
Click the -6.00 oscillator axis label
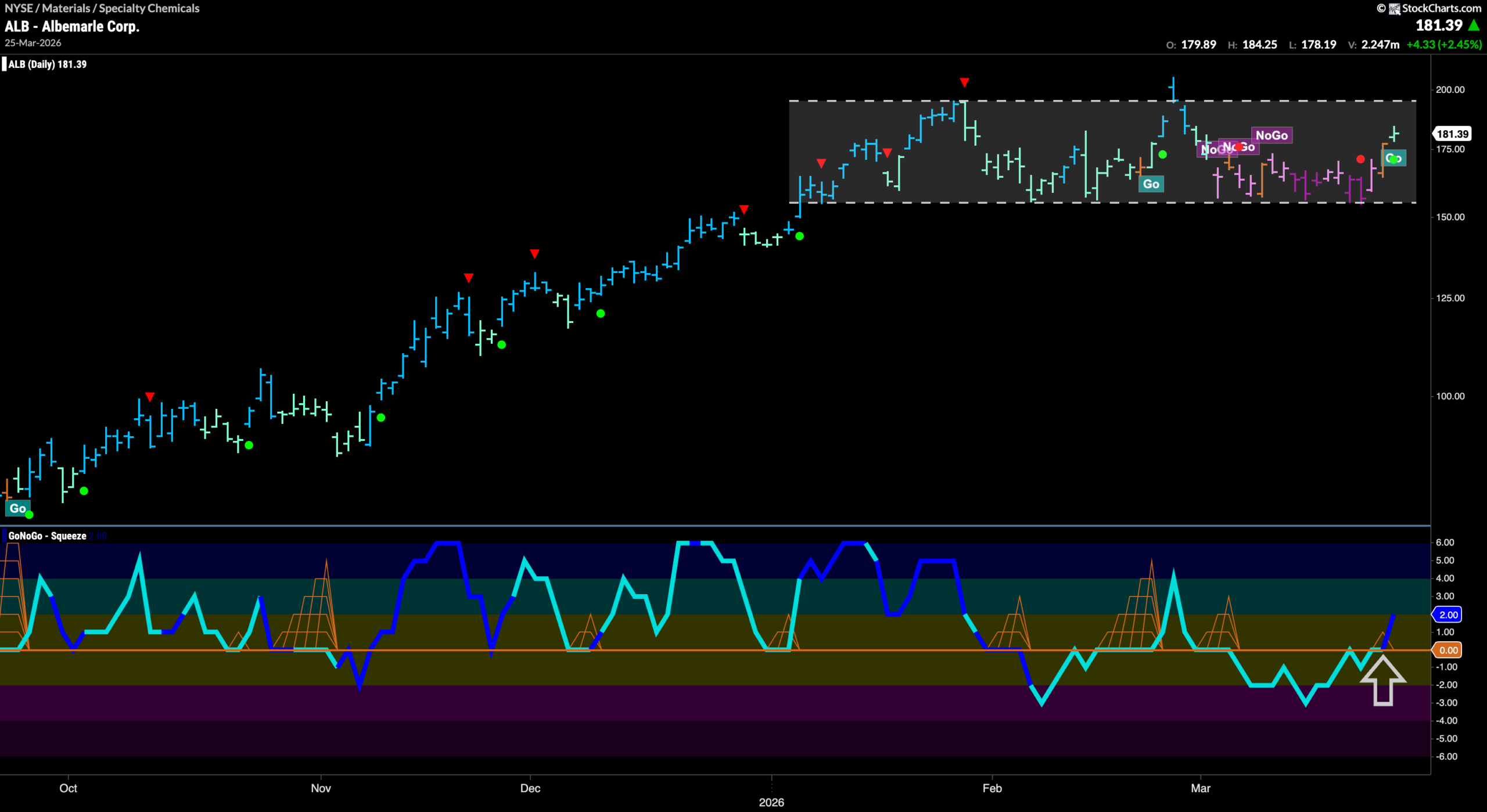[x=1446, y=756]
